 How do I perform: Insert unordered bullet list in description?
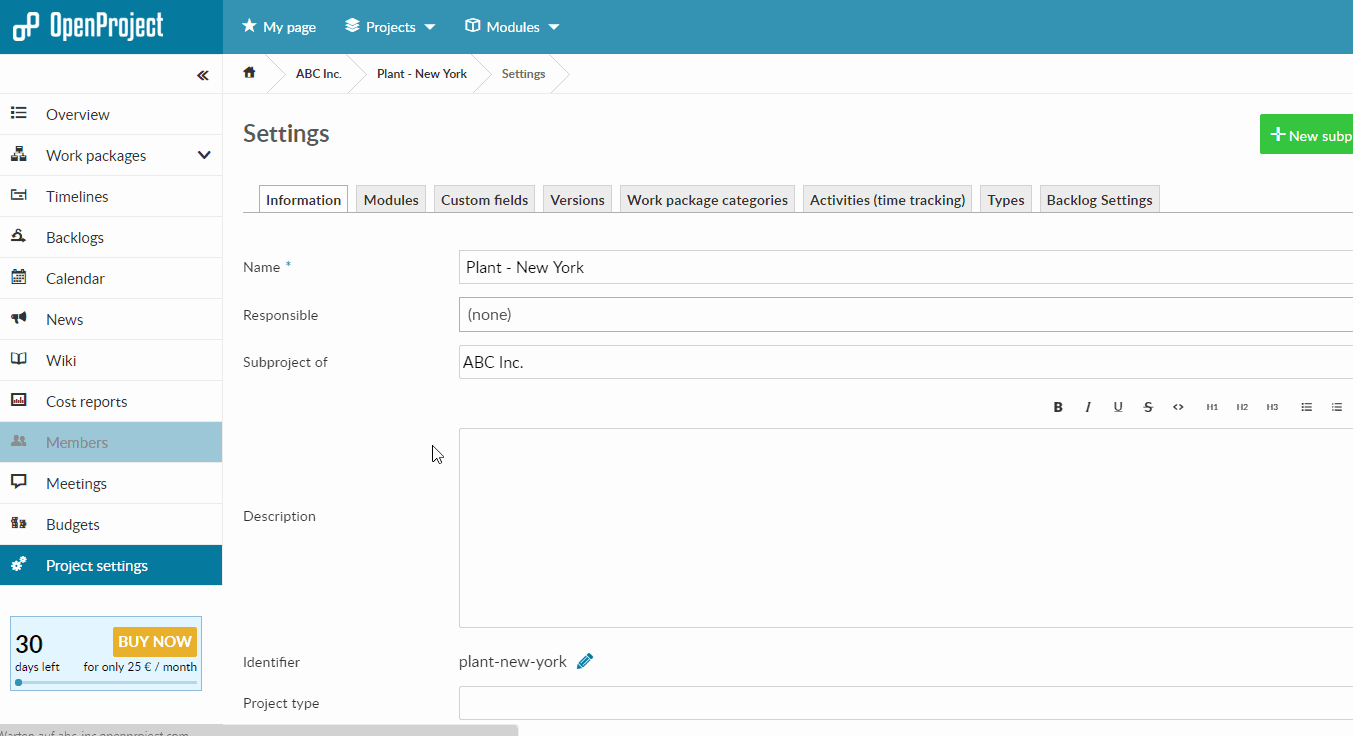(1306, 407)
